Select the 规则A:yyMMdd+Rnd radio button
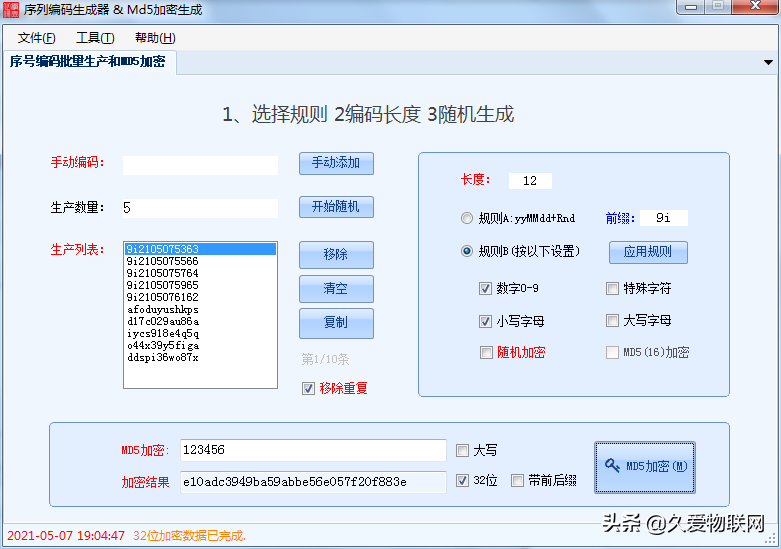The image size is (781, 549). coord(467,218)
